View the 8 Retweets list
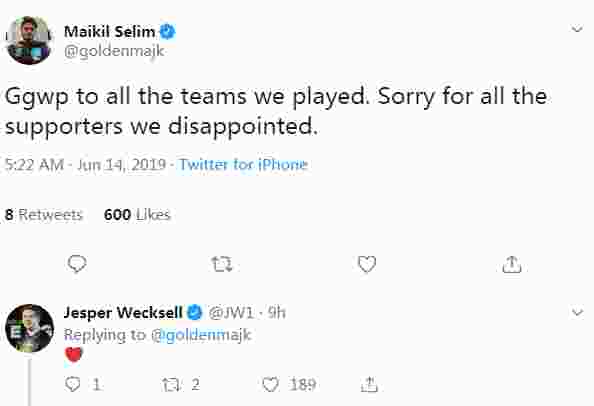The width and height of the screenshot is (594, 406). pyautogui.click(x=44, y=215)
